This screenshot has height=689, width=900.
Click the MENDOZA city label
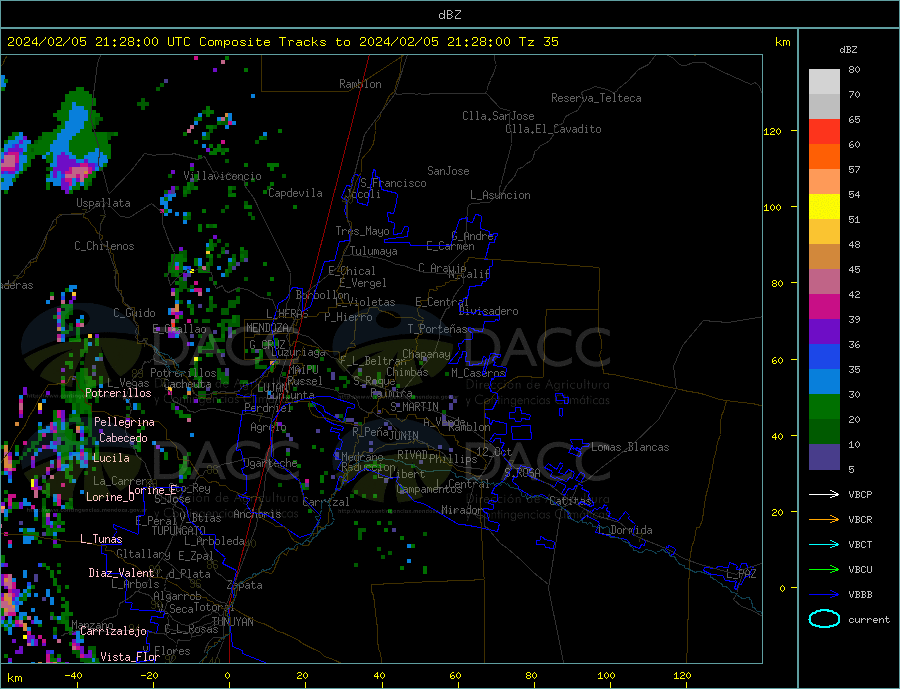269,328
